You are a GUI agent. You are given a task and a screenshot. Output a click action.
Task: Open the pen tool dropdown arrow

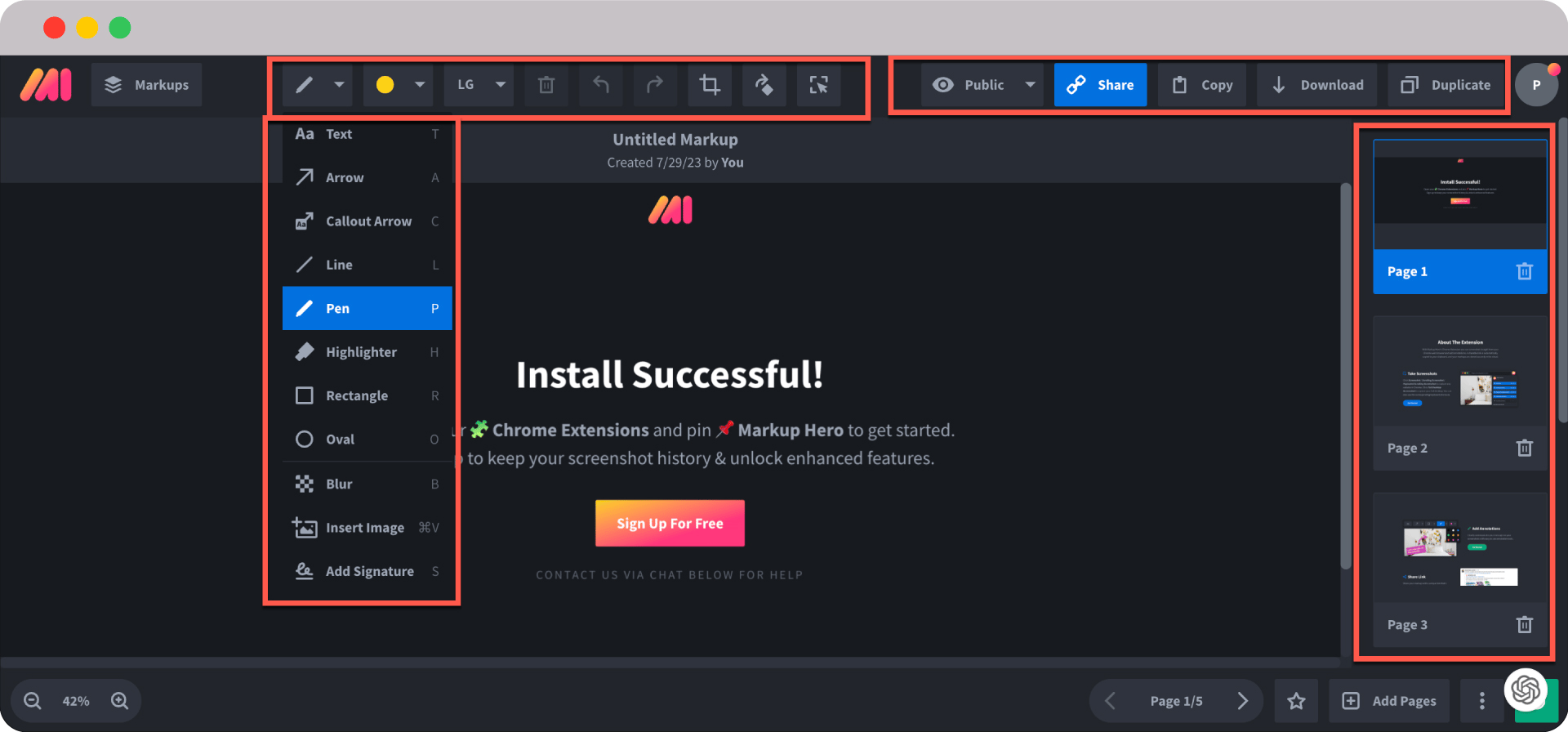tap(339, 85)
